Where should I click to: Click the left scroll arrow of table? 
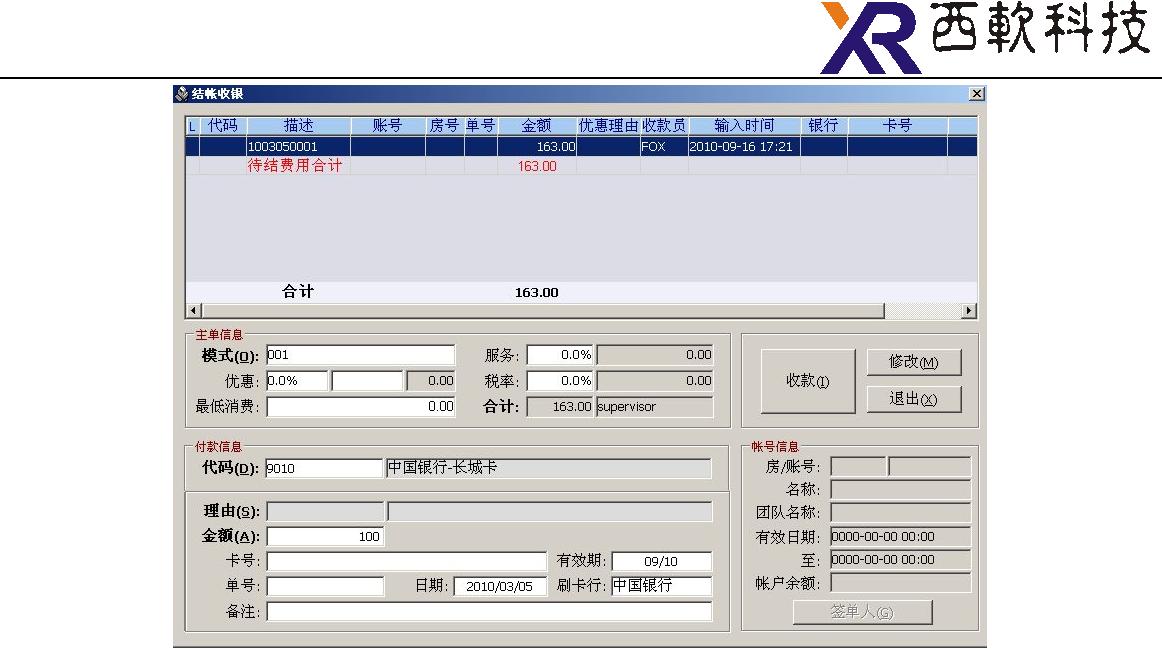(x=193, y=310)
